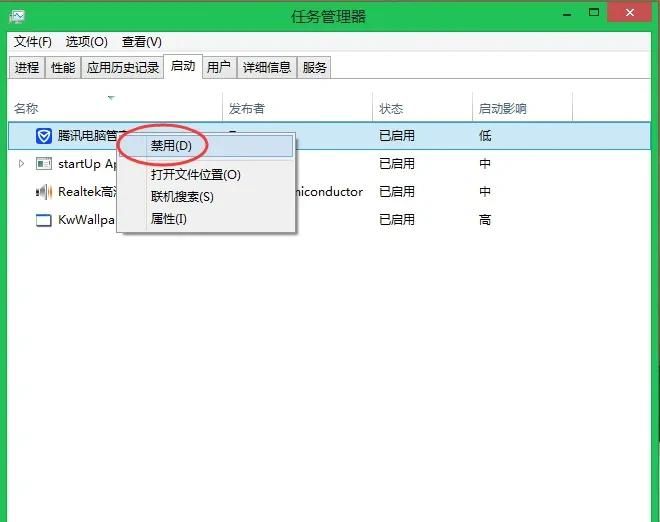The image size is (660, 522).
Task: Click the 低 impact value for 腾讯电脑管家
Action: tap(485, 136)
